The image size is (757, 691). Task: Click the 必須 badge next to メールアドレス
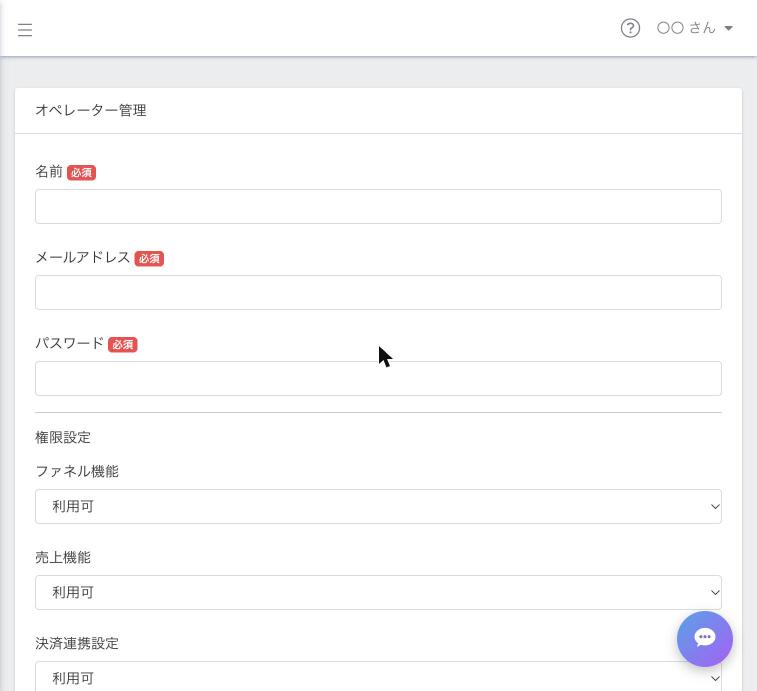point(149,258)
